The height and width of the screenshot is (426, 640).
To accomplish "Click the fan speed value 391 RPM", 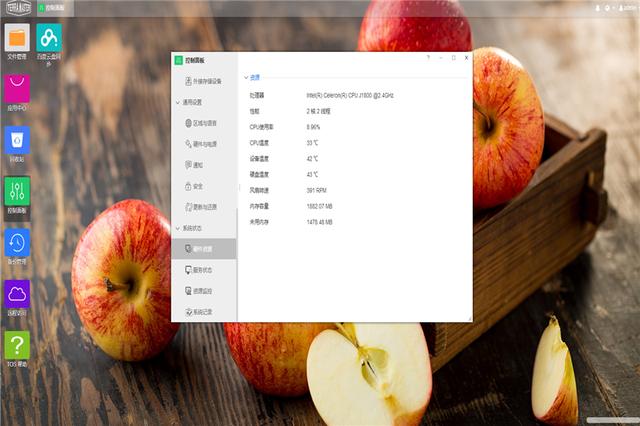I will coord(316,190).
